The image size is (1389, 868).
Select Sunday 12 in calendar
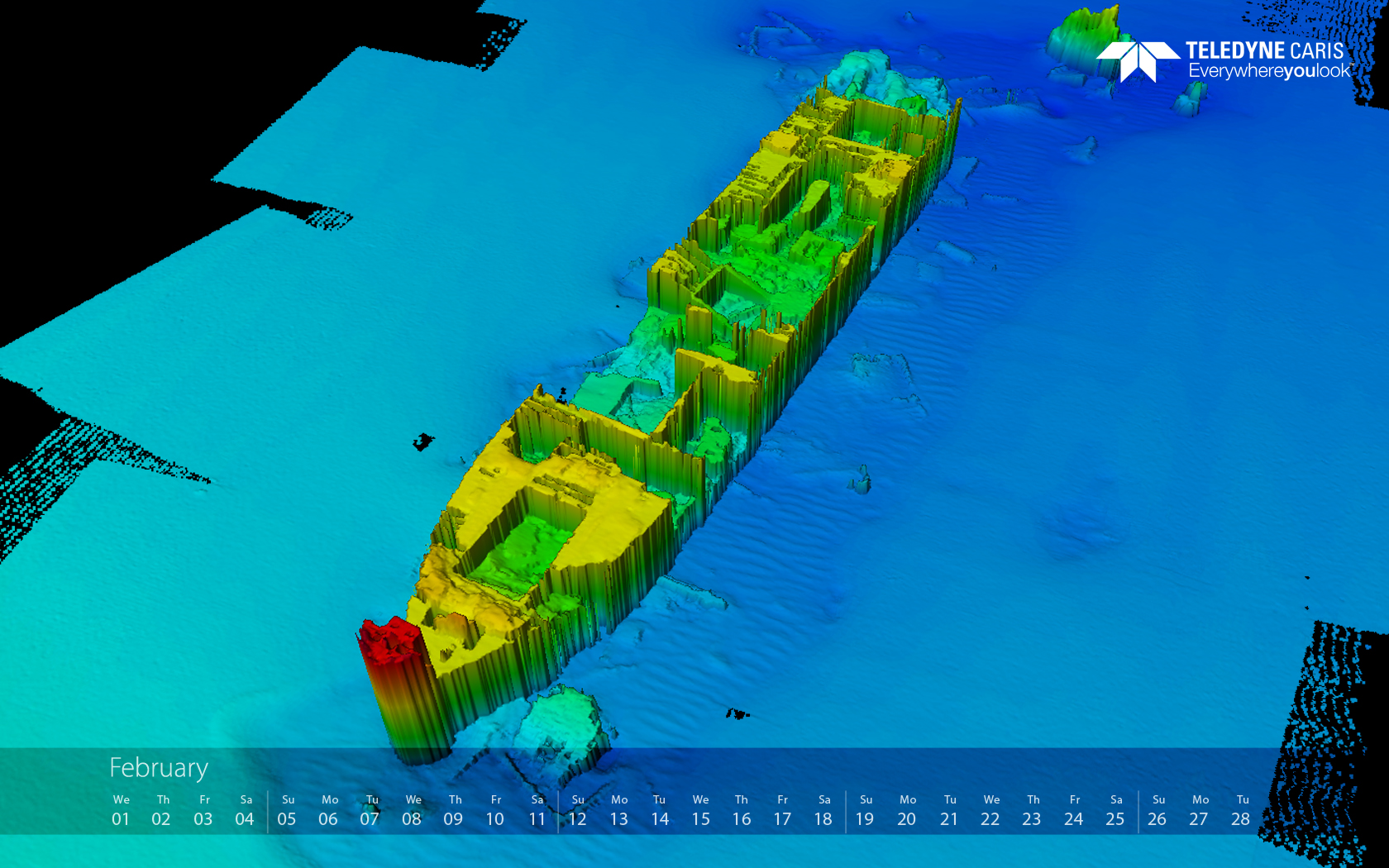tap(577, 811)
